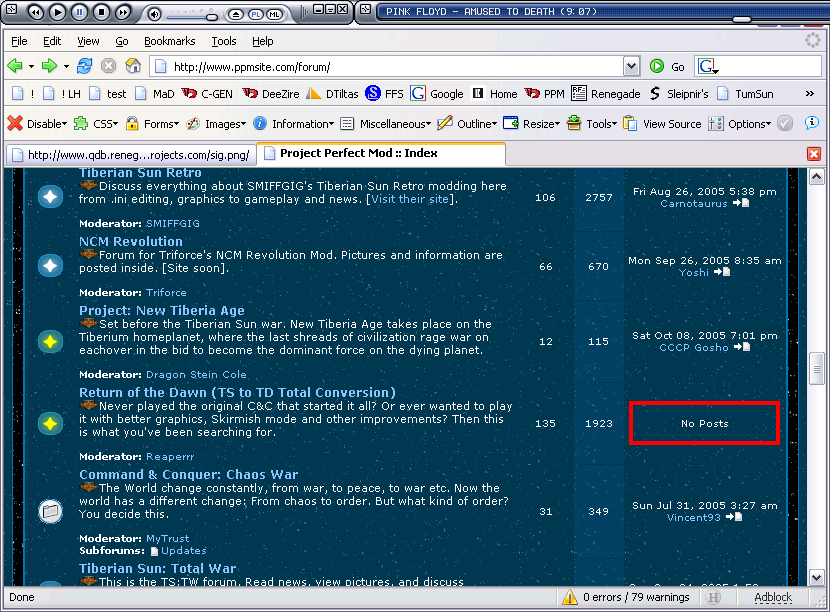
Task: Stop playback in the Winamp bar
Action: click(102, 12)
